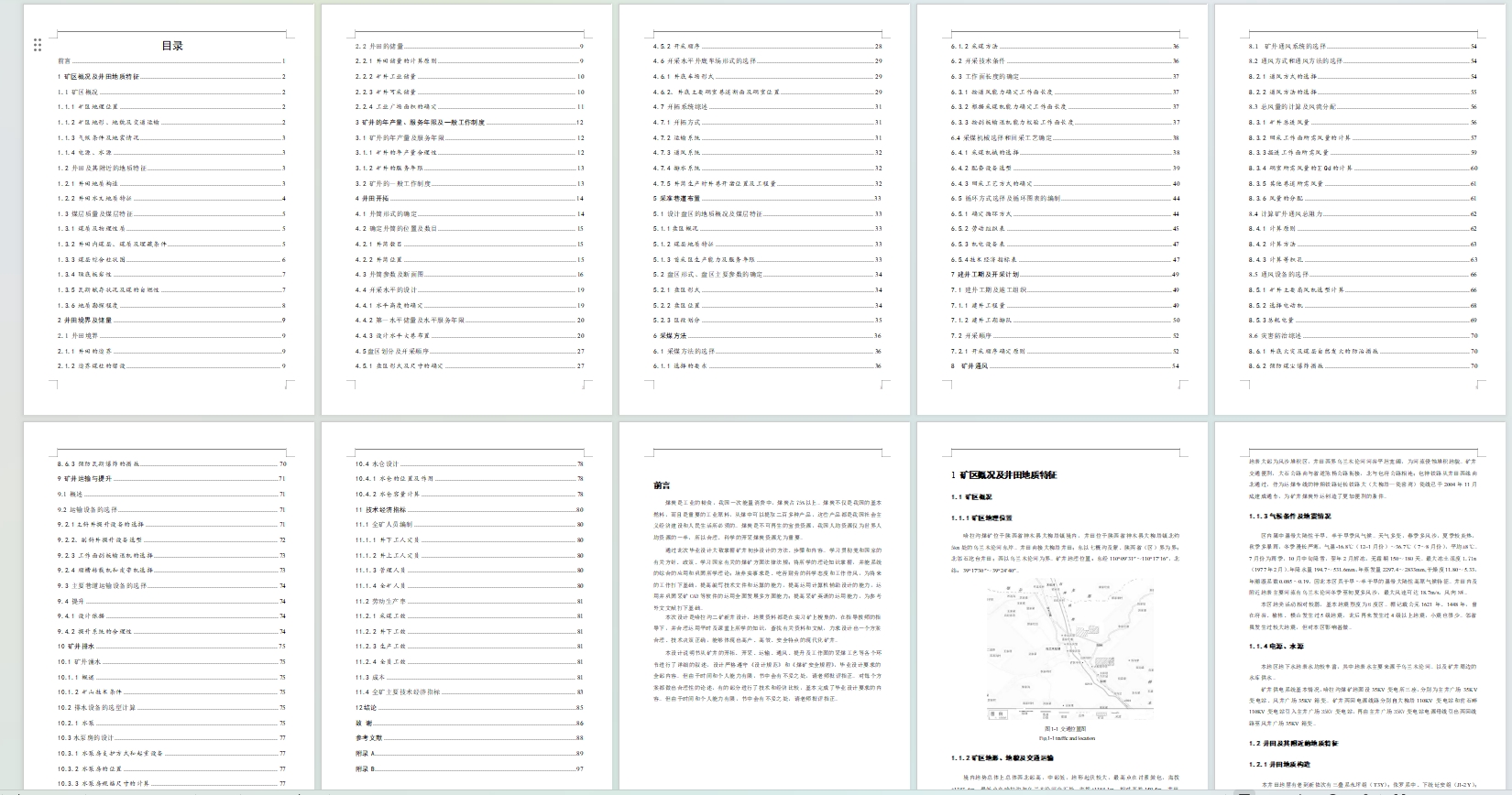Go to '5.1 设计盘区的地质概况及煤层特征' entry
Screen dimensions: 1512x795
(x=767, y=213)
